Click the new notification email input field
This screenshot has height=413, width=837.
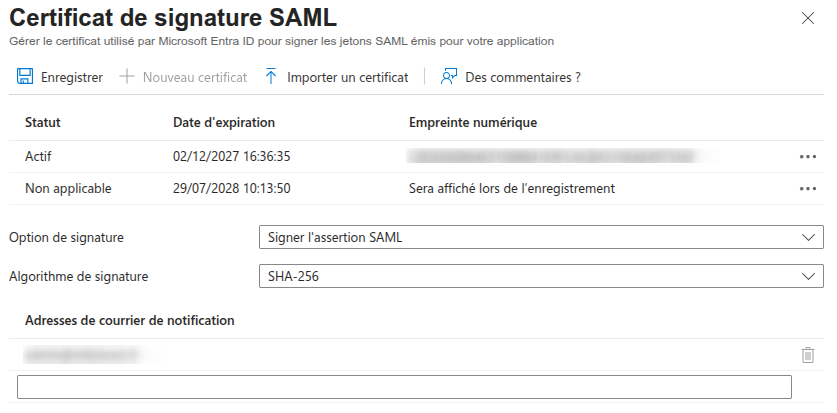(x=404, y=387)
